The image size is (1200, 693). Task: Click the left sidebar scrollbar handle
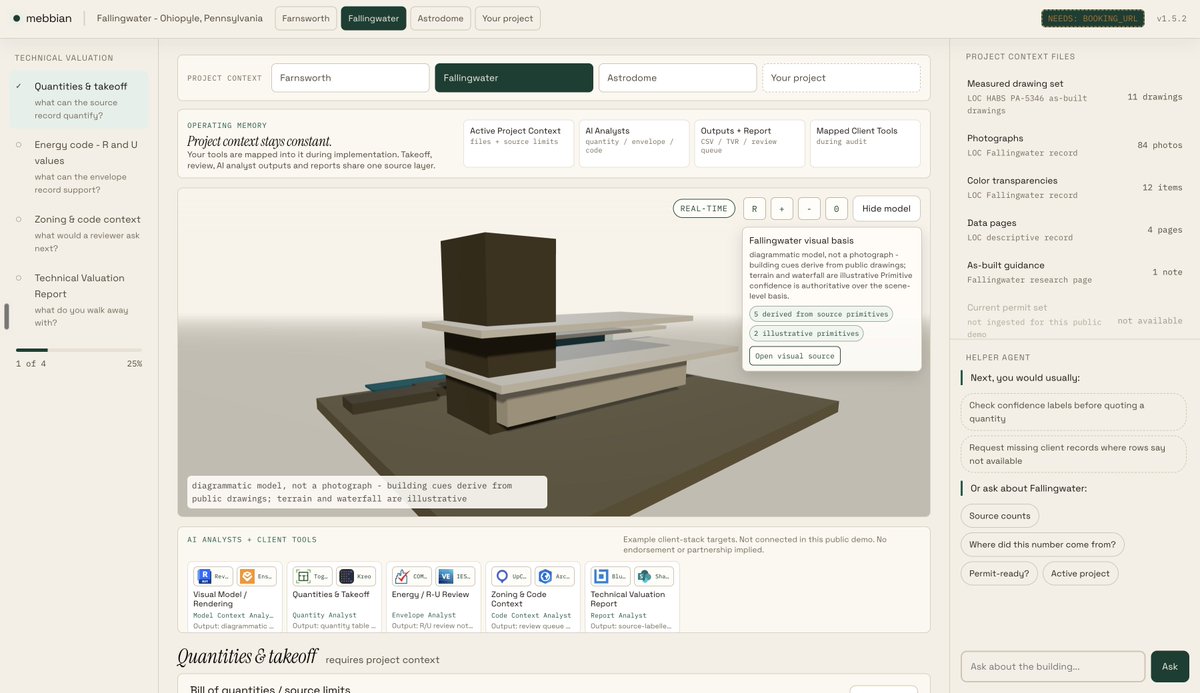(x=7, y=317)
